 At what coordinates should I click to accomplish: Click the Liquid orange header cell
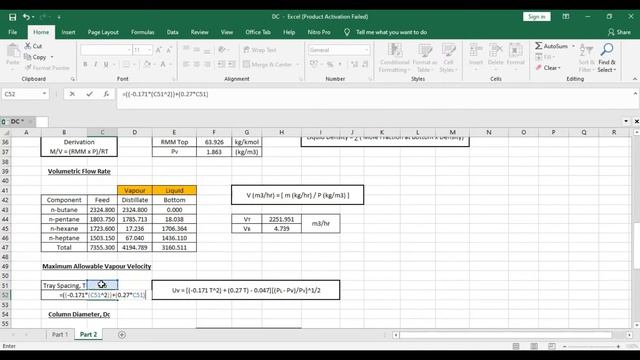[x=174, y=191]
